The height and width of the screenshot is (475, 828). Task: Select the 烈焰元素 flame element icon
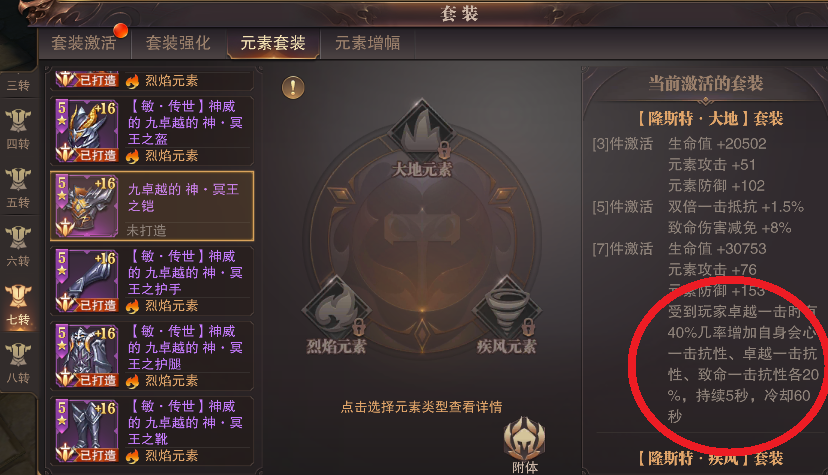[336, 309]
